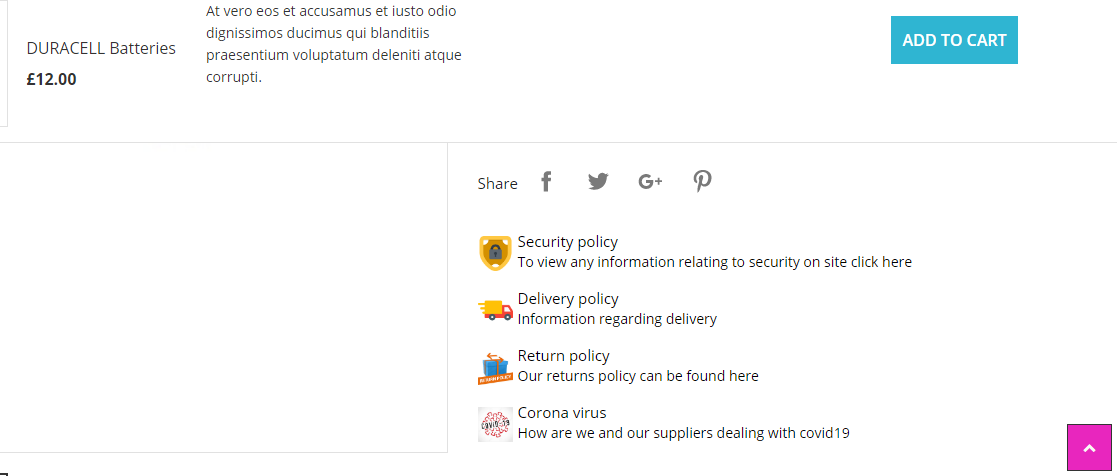
Task: Open the DURACELL Batteries product name link
Action: [101, 48]
